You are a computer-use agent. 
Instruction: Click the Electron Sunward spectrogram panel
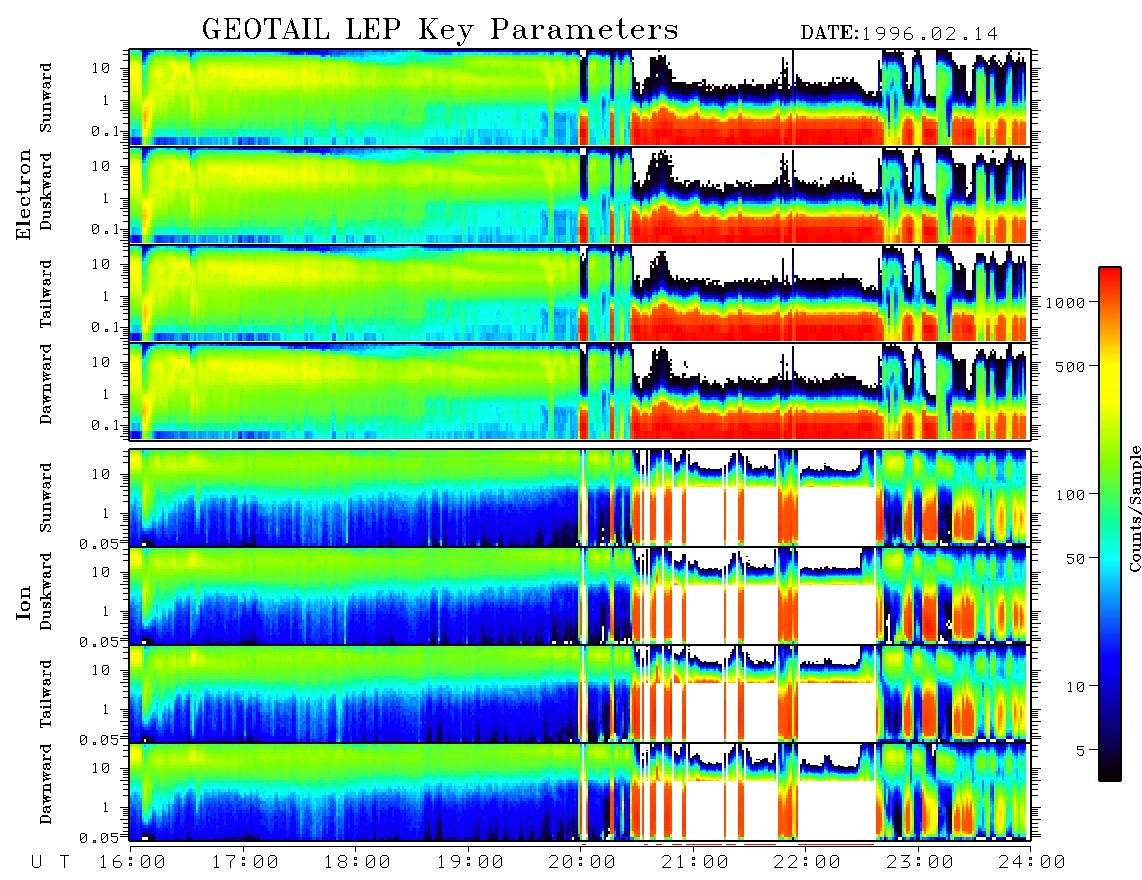(580, 97)
